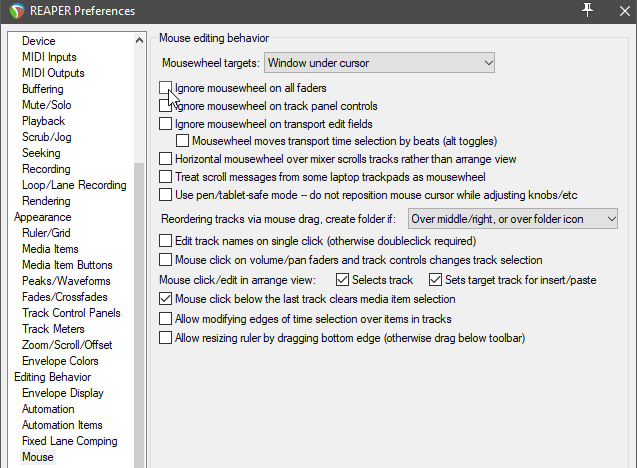The image size is (637, 468).
Task: Open Seeking preferences page
Action: click(x=41, y=153)
